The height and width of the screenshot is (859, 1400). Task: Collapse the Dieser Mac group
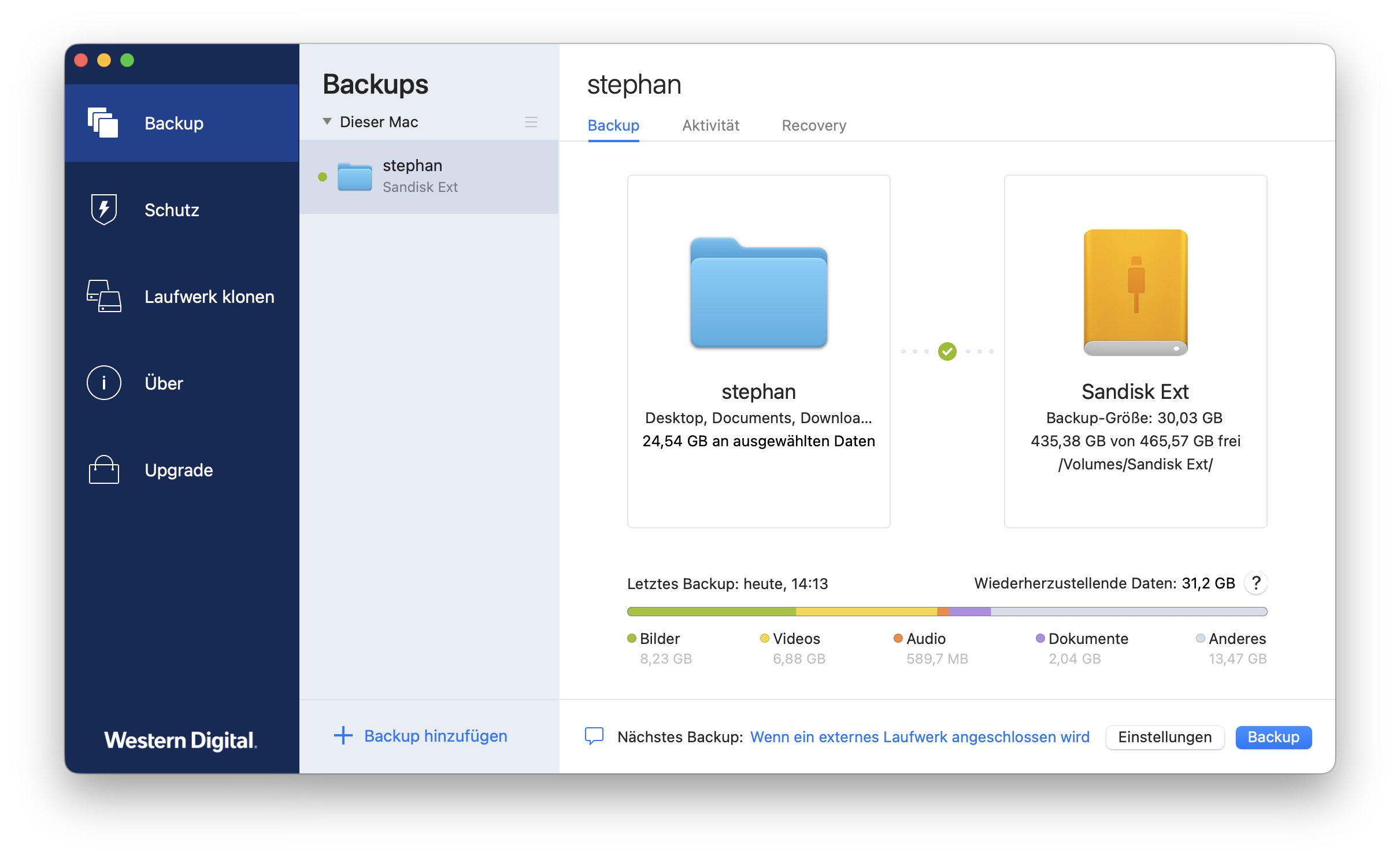327,122
